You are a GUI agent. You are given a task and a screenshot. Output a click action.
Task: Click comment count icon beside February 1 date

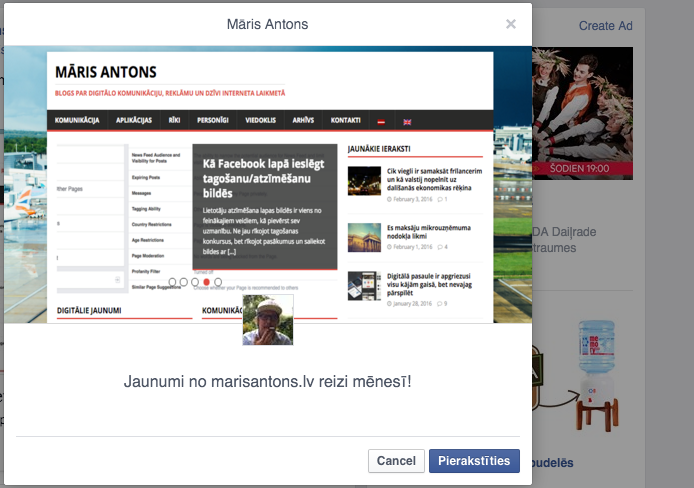click(x=442, y=247)
